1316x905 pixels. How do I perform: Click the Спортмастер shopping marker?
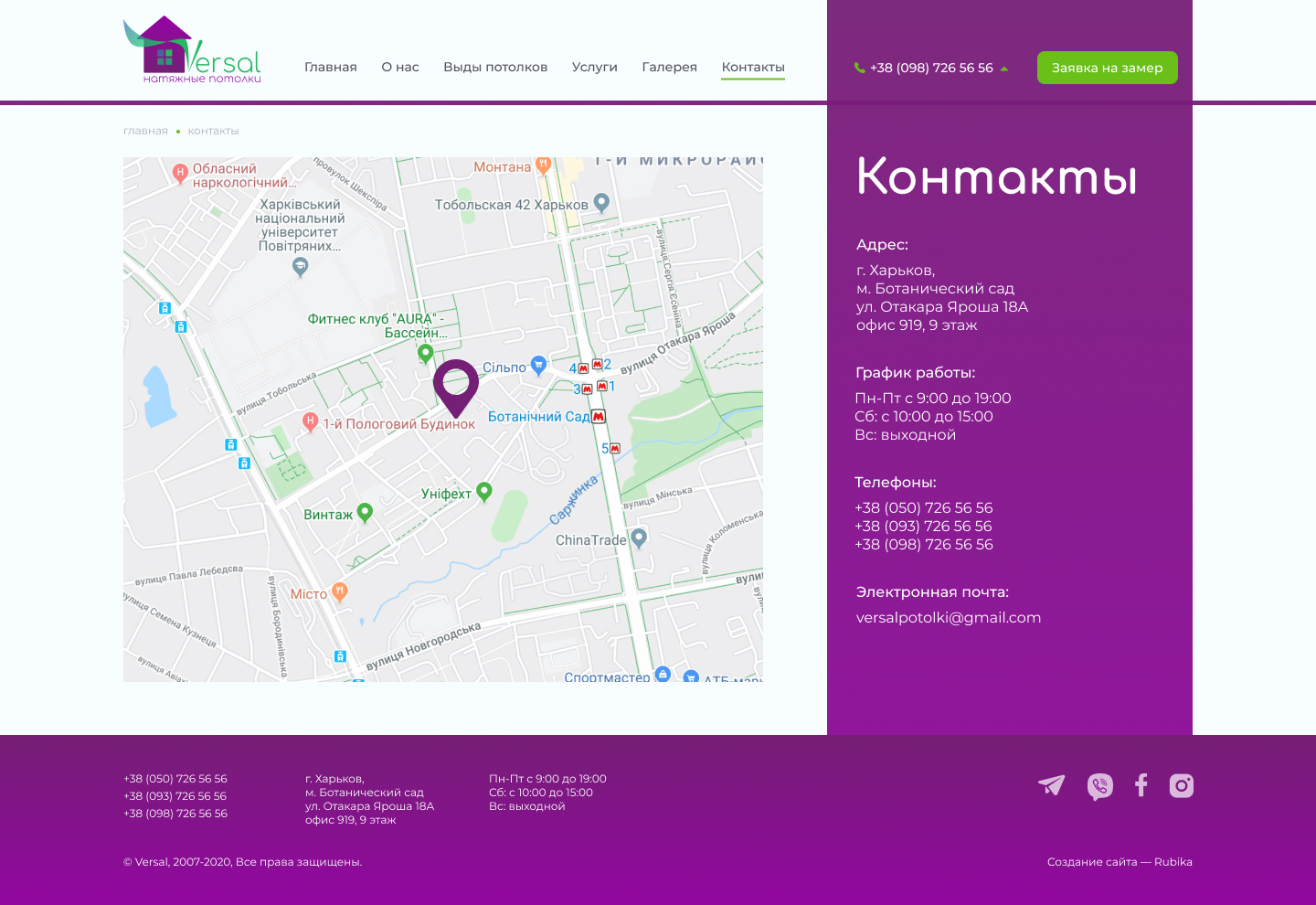click(x=663, y=675)
